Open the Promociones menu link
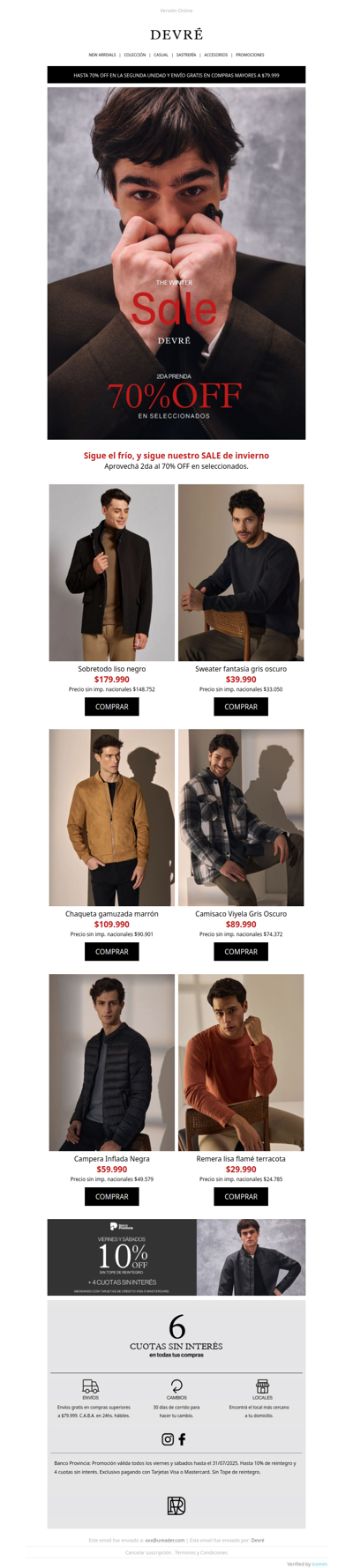The height and width of the screenshot is (1568, 353). pyautogui.click(x=250, y=55)
